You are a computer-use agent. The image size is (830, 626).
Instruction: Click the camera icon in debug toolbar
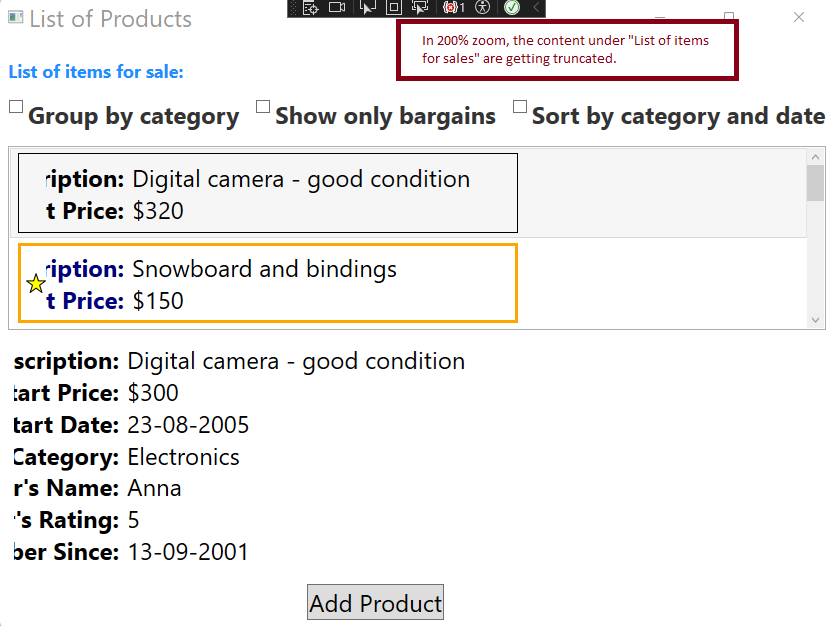pos(337,7)
